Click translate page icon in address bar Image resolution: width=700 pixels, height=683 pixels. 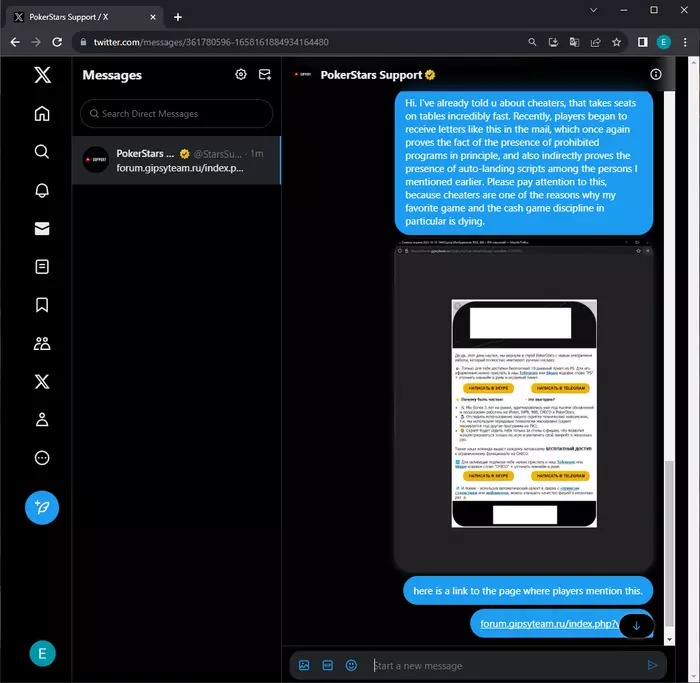click(x=574, y=42)
